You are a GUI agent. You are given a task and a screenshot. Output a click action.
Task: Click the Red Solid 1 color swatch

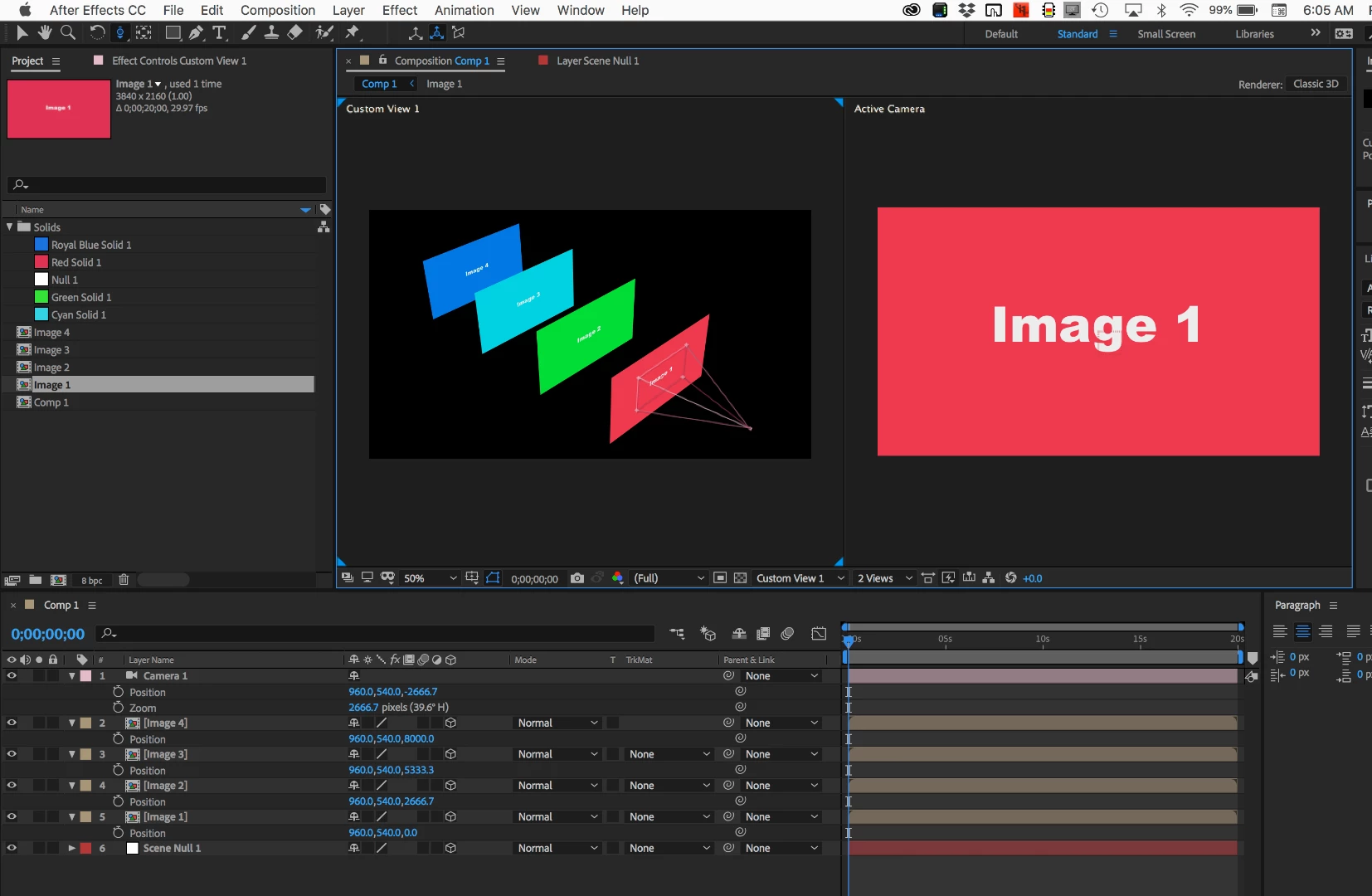tap(41, 262)
